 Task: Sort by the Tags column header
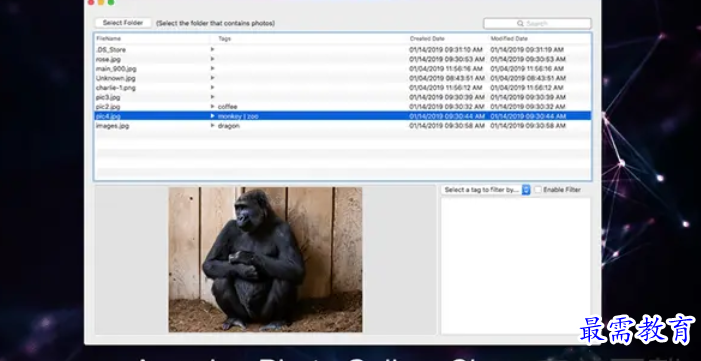click(x=224, y=39)
